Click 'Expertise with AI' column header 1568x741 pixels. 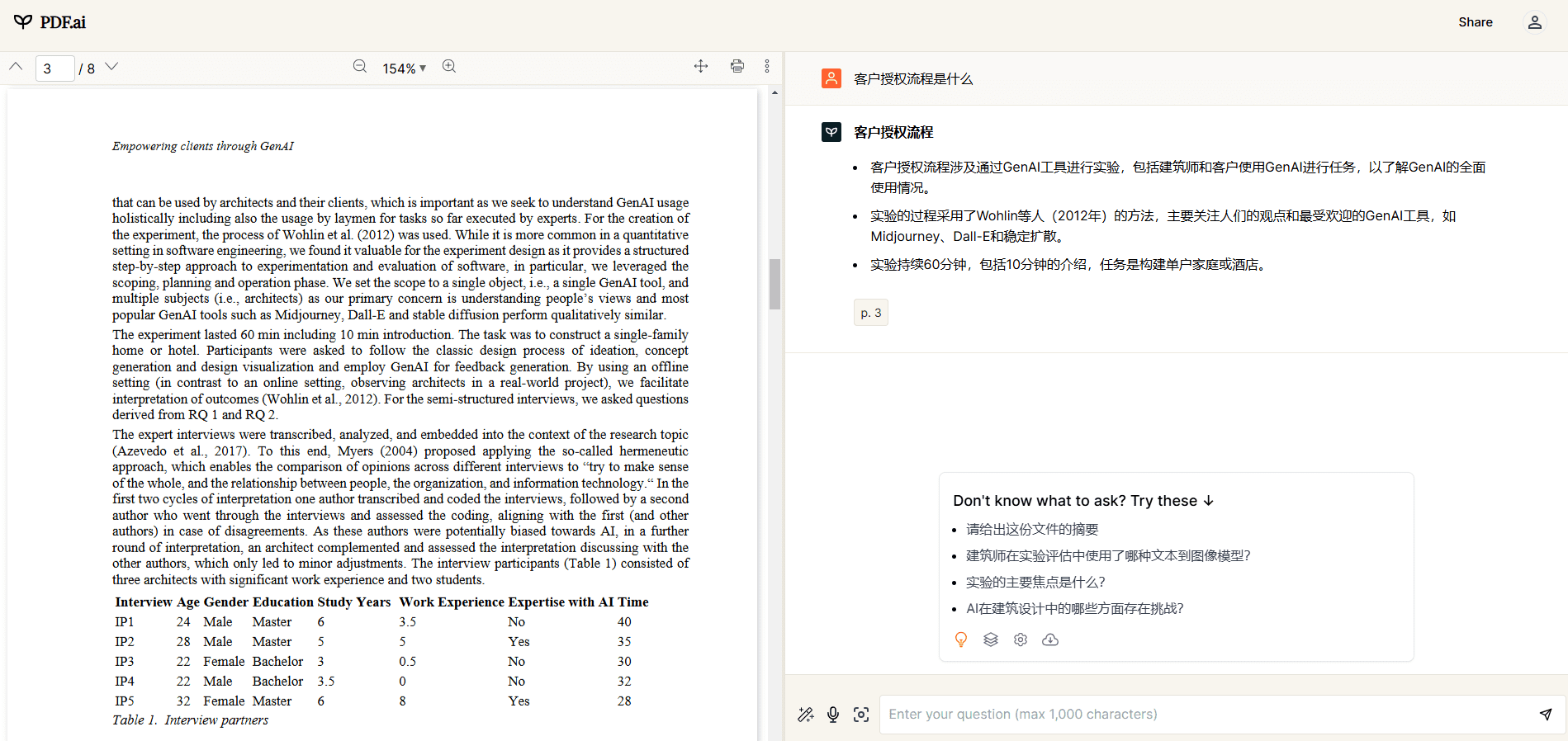[561, 602]
